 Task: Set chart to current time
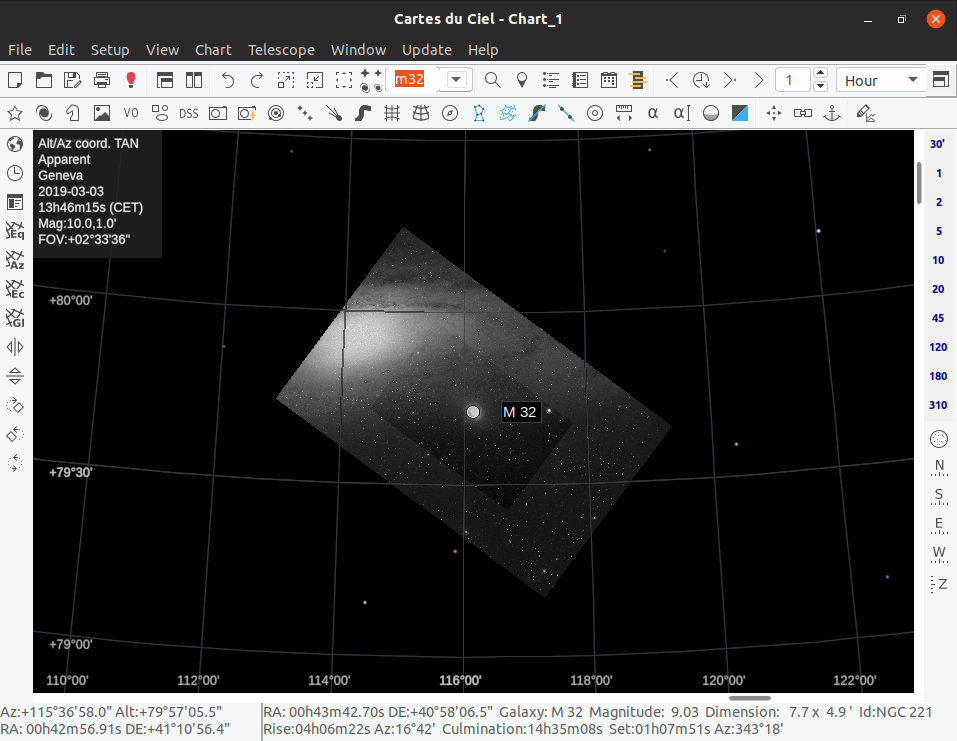701,80
